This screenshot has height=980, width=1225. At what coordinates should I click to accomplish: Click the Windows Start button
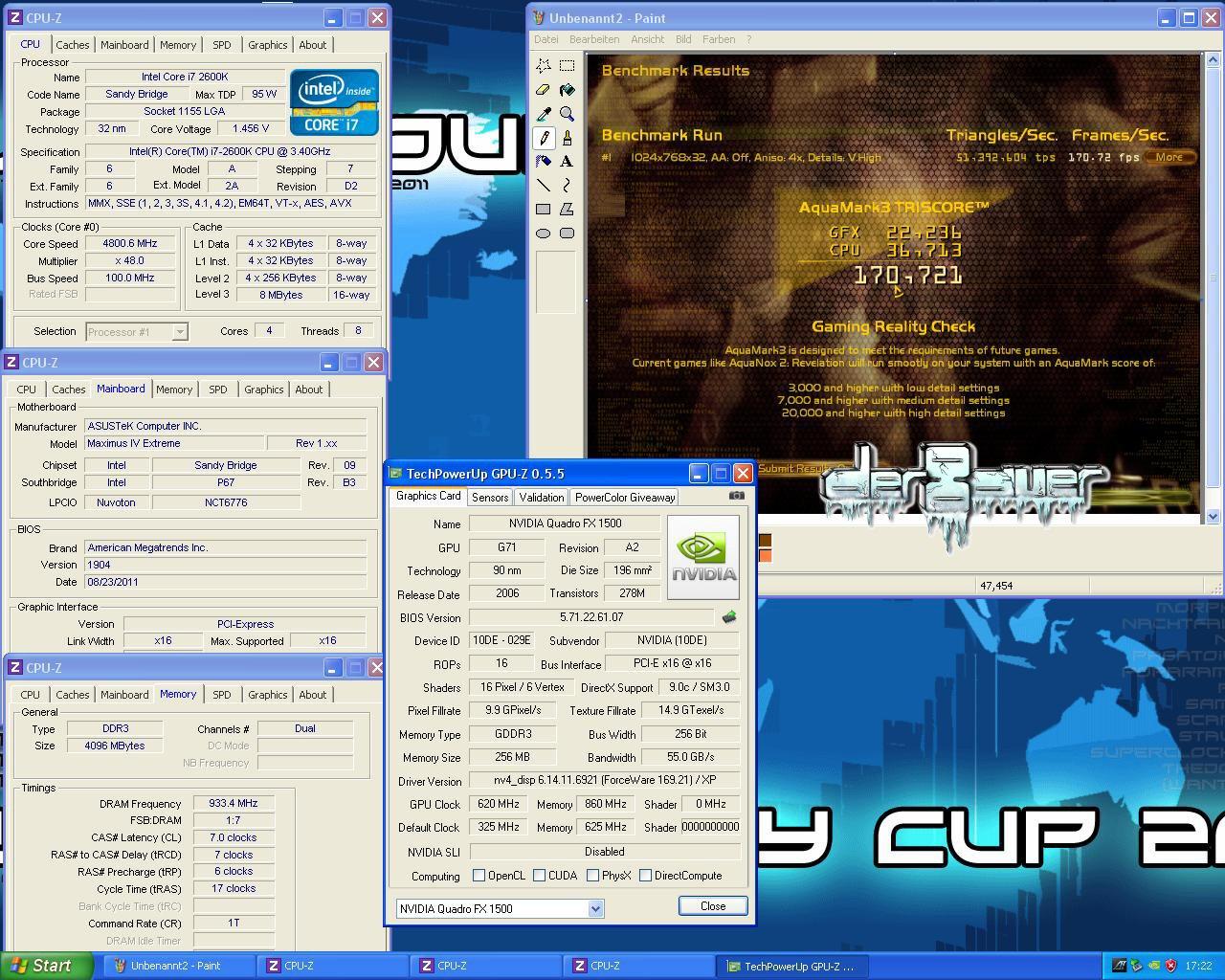(x=46, y=966)
